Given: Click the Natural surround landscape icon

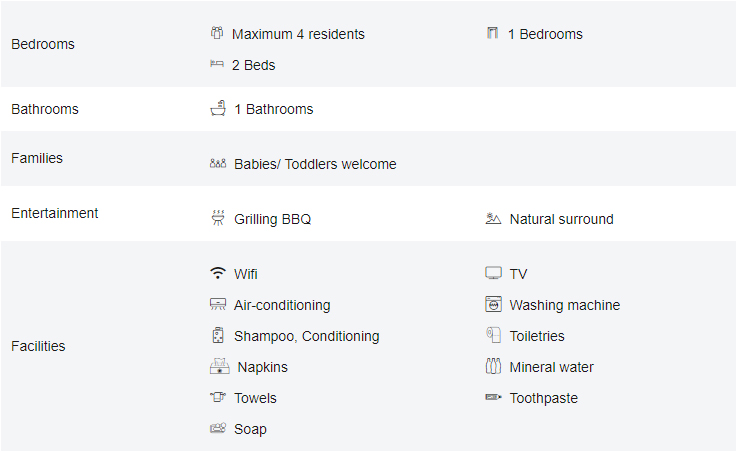Looking at the screenshot, I should tap(493, 218).
